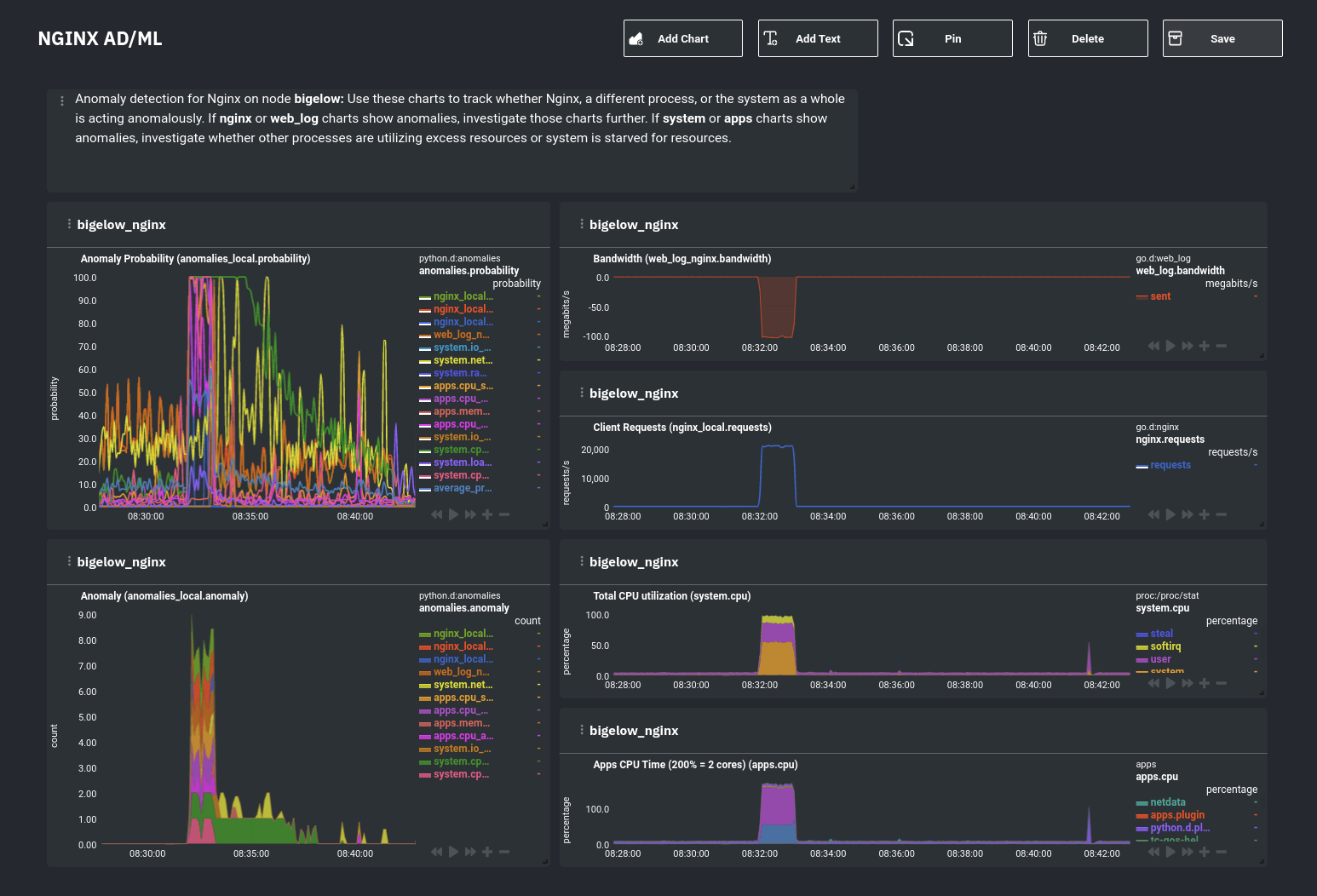
Task: Click the swatch beside 'apps.mem…' in the probability legend
Action: pyautogui.click(x=425, y=411)
